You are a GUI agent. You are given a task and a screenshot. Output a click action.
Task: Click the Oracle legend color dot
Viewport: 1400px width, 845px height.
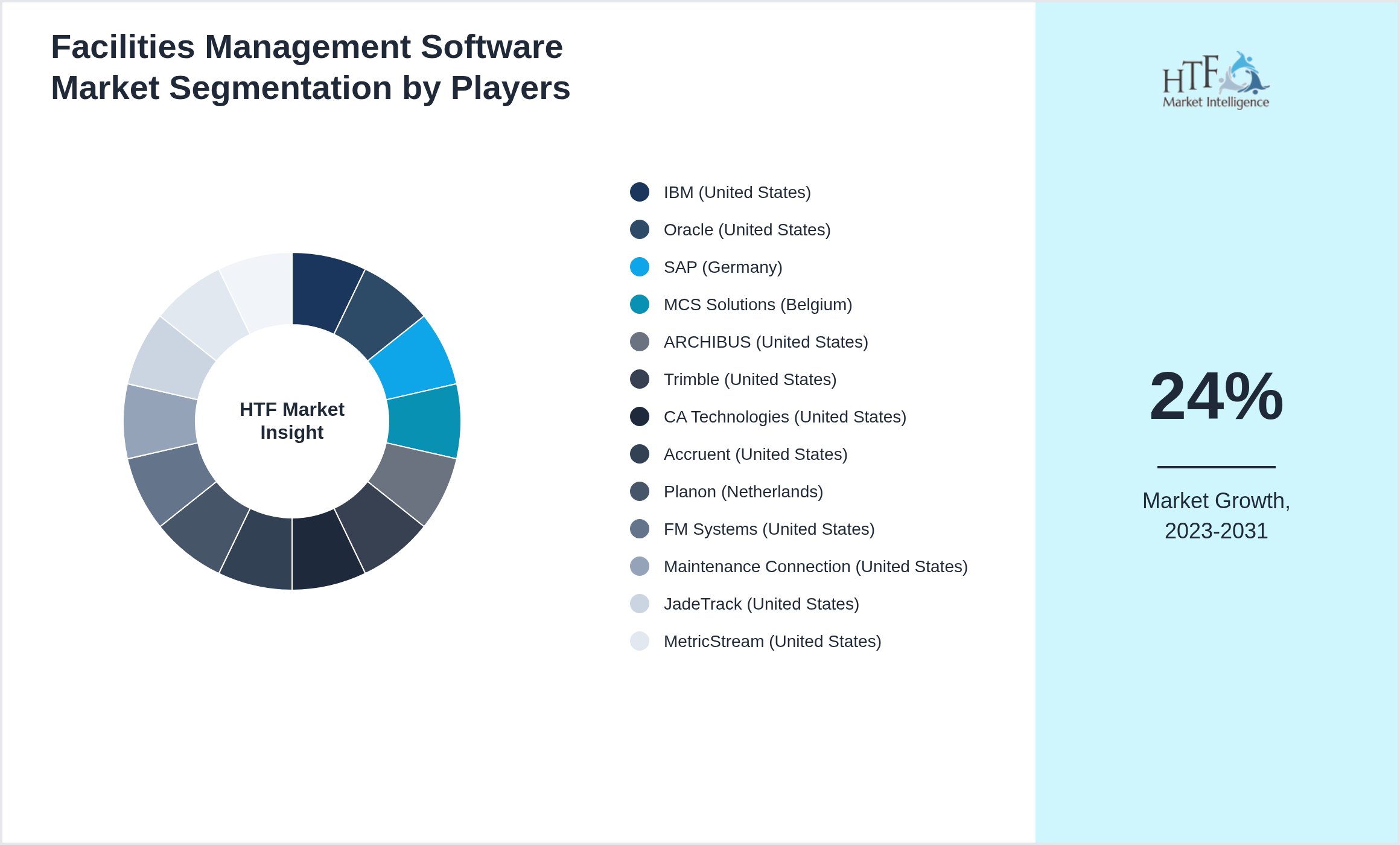pyautogui.click(x=640, y=229)
